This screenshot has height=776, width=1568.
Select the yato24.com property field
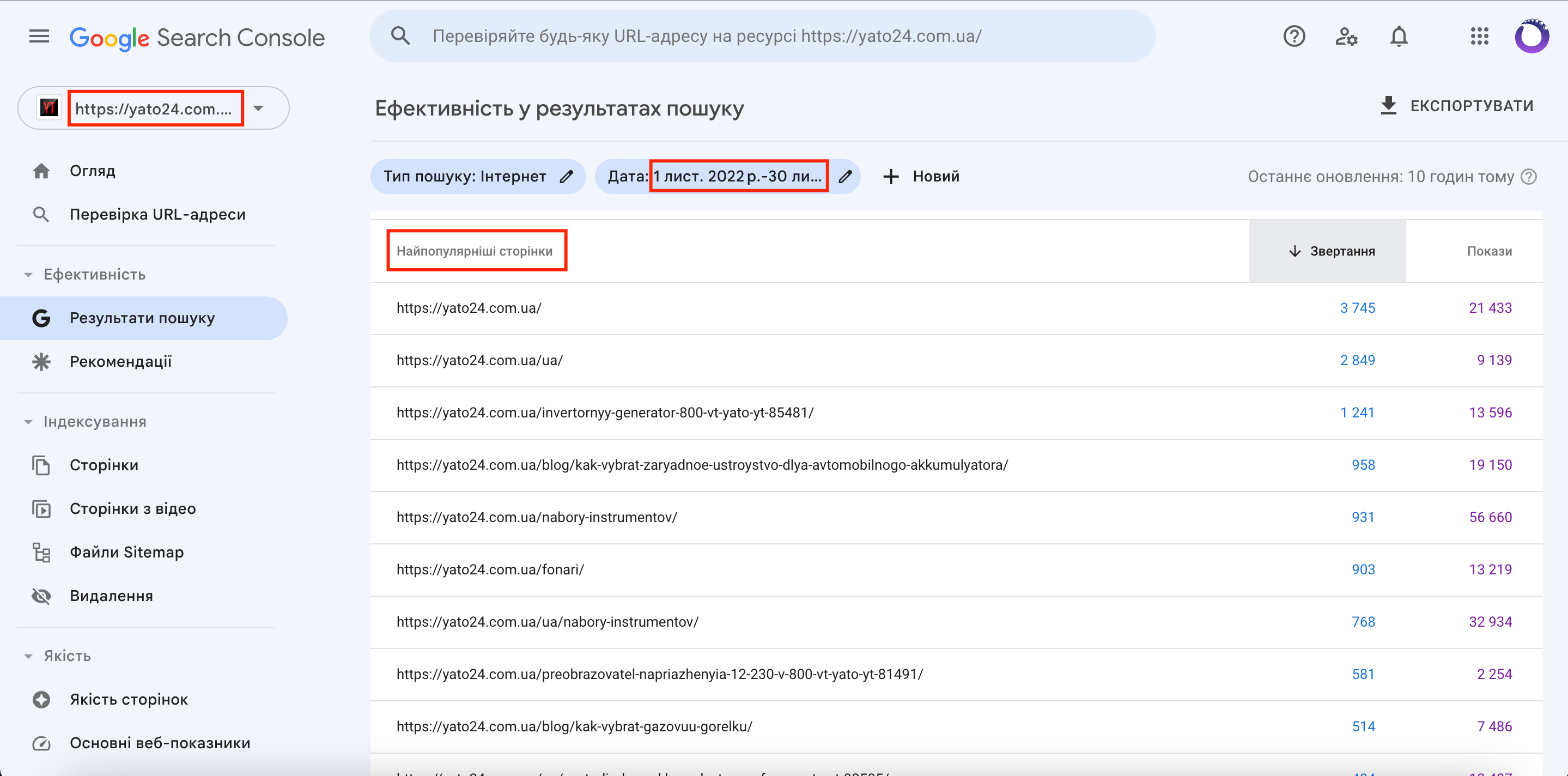pyautogui.click(x=154, y=108)
